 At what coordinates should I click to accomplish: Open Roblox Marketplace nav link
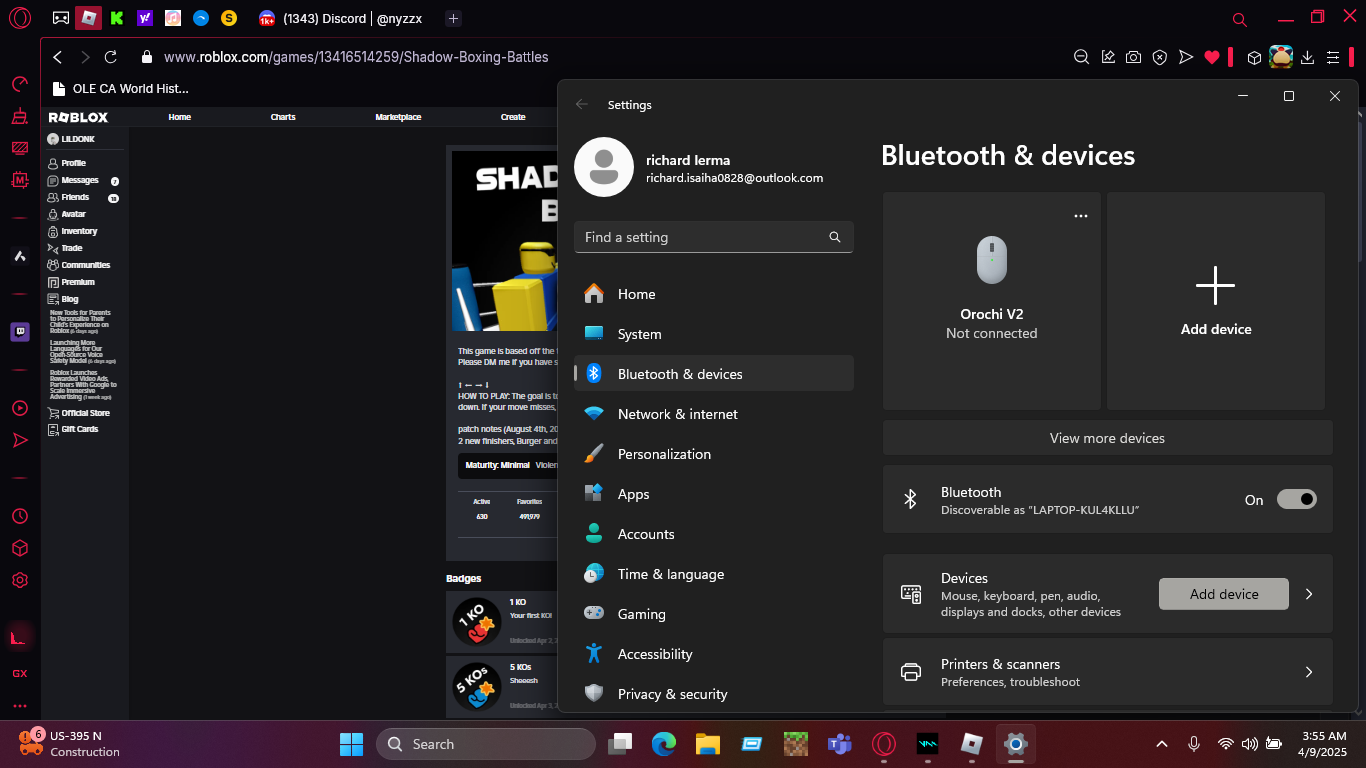click(398, 117)
